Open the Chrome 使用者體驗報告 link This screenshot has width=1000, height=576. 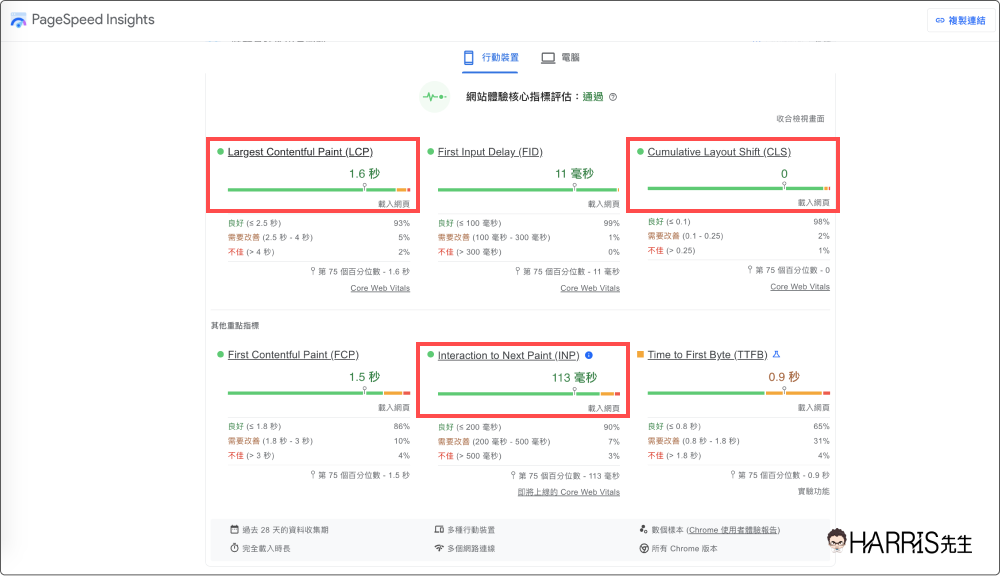coord(733,529)
